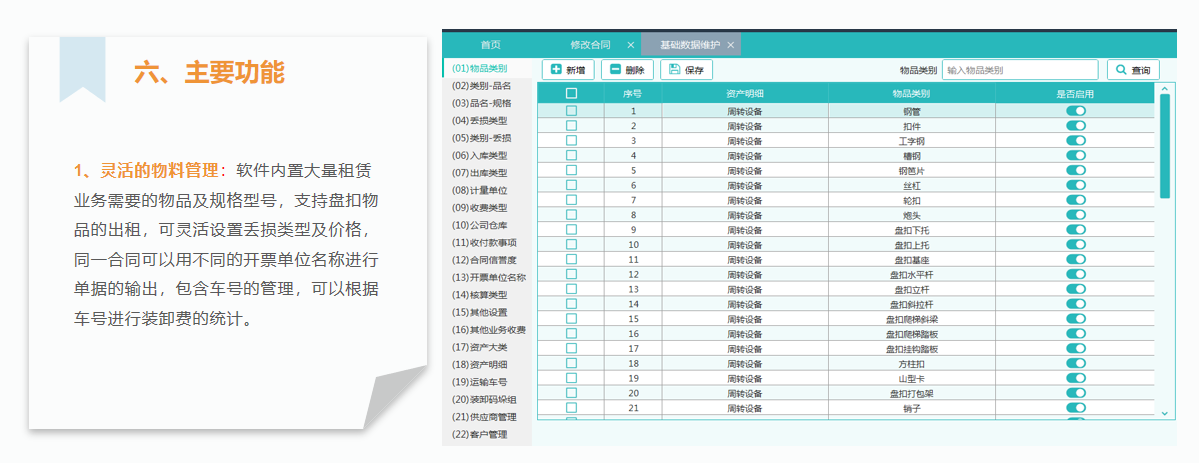Viewport: 1199px width, 463px height.
Task: Check the row 18 方柱扣 checkbox
Action: coord(571,364)
